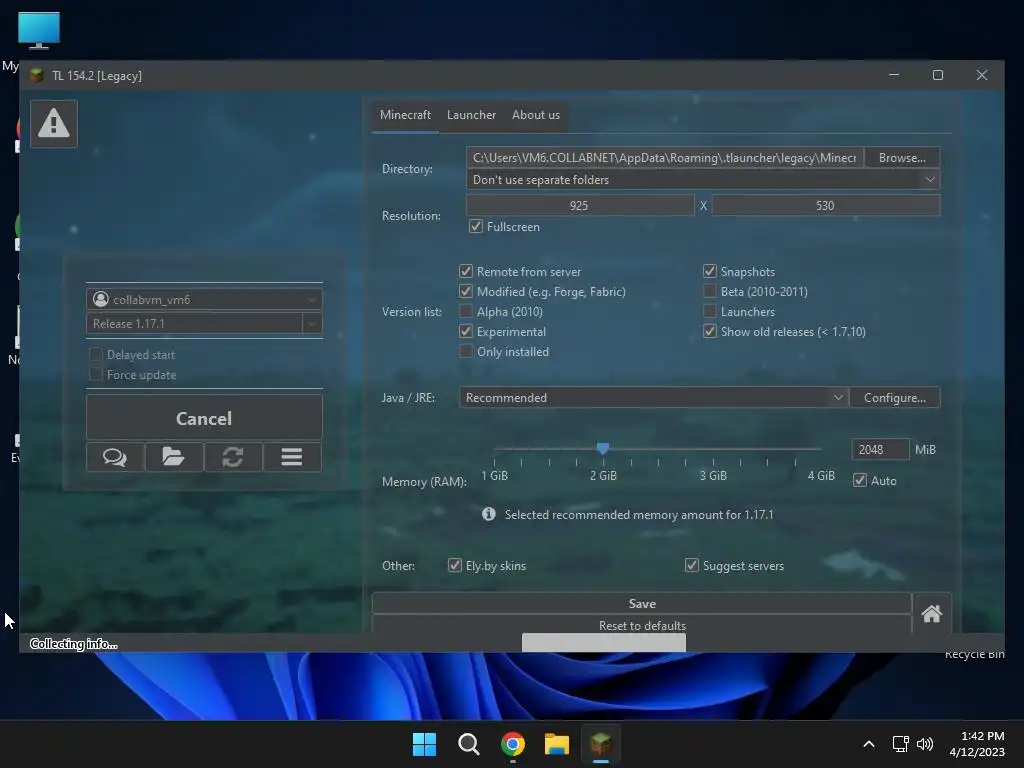Open the network status tray icon
Screen dimensions: 1024x768
pyautogui.click(x=901, y=744)
